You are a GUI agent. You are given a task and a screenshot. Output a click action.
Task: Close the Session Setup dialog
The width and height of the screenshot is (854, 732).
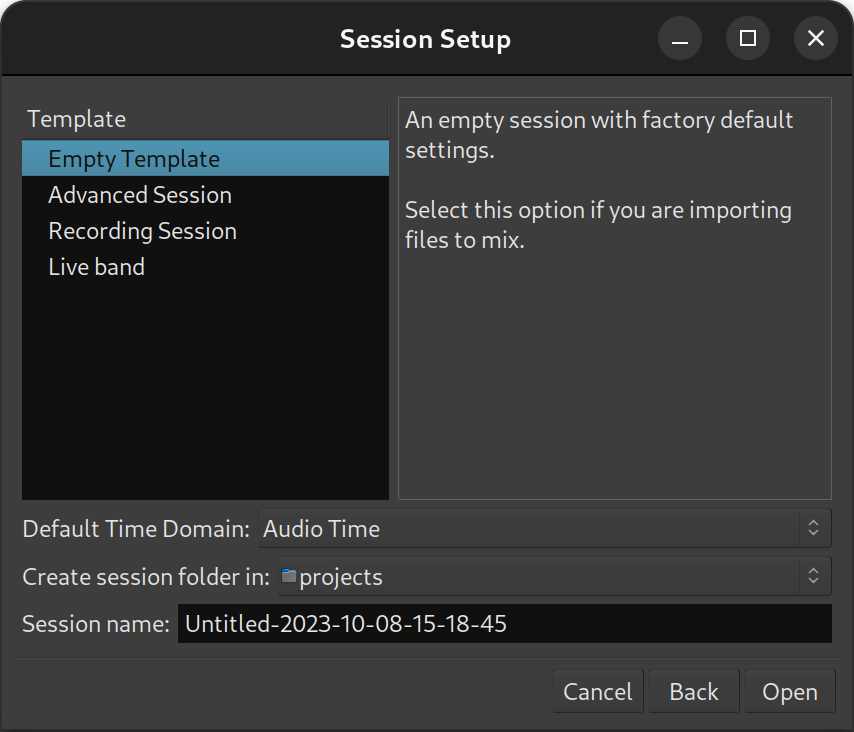815,38
